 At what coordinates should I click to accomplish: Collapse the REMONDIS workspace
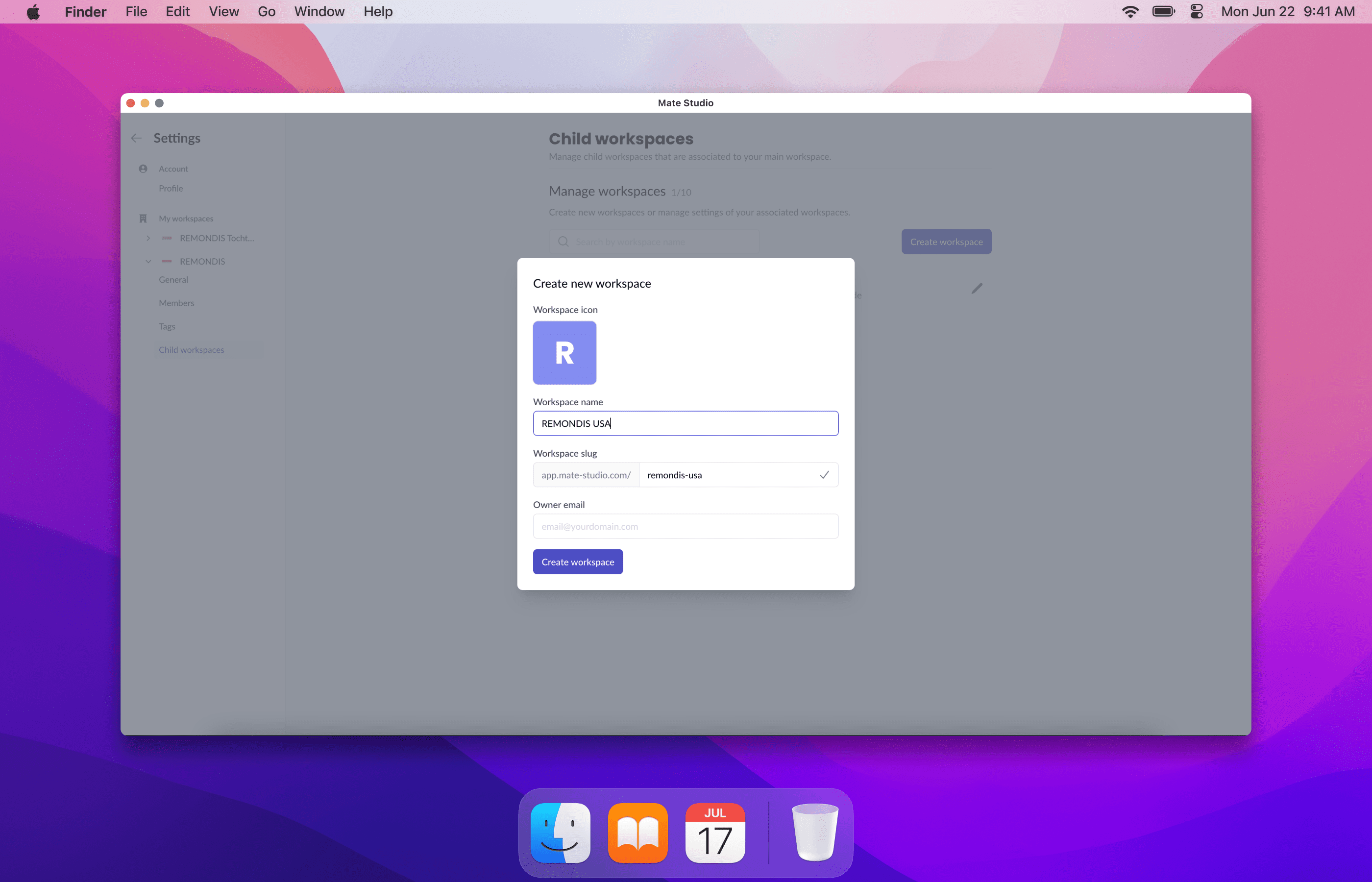[x=148, y=261]
